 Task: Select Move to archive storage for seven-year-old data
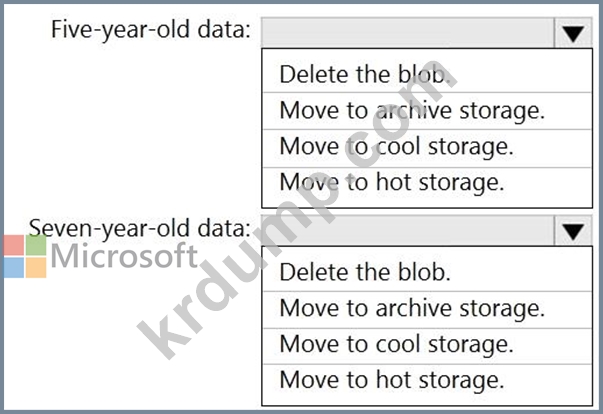412,308
